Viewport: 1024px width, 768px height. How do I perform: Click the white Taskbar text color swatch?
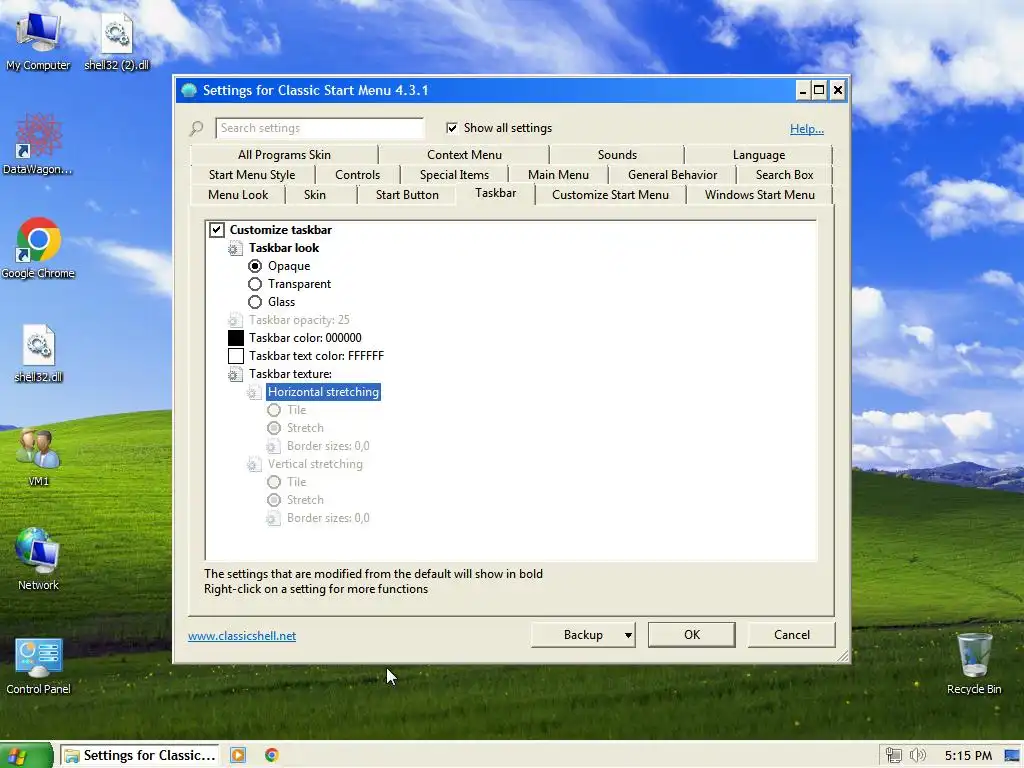tap(236, 356)
